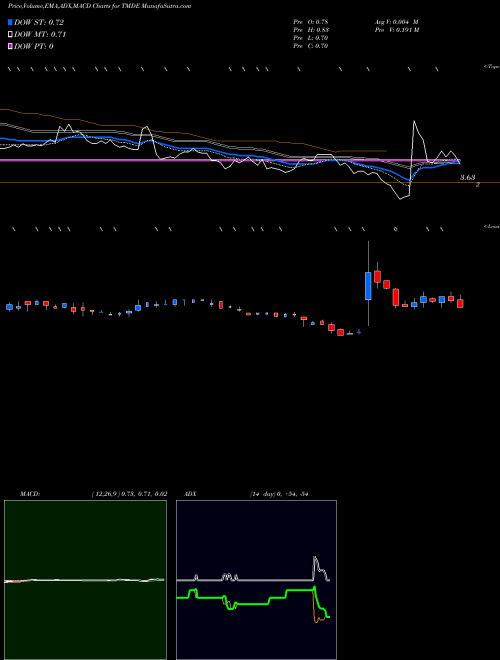Click the blue DOW ST legend swatch
The image size is (500, 660).
click(10, 22)
